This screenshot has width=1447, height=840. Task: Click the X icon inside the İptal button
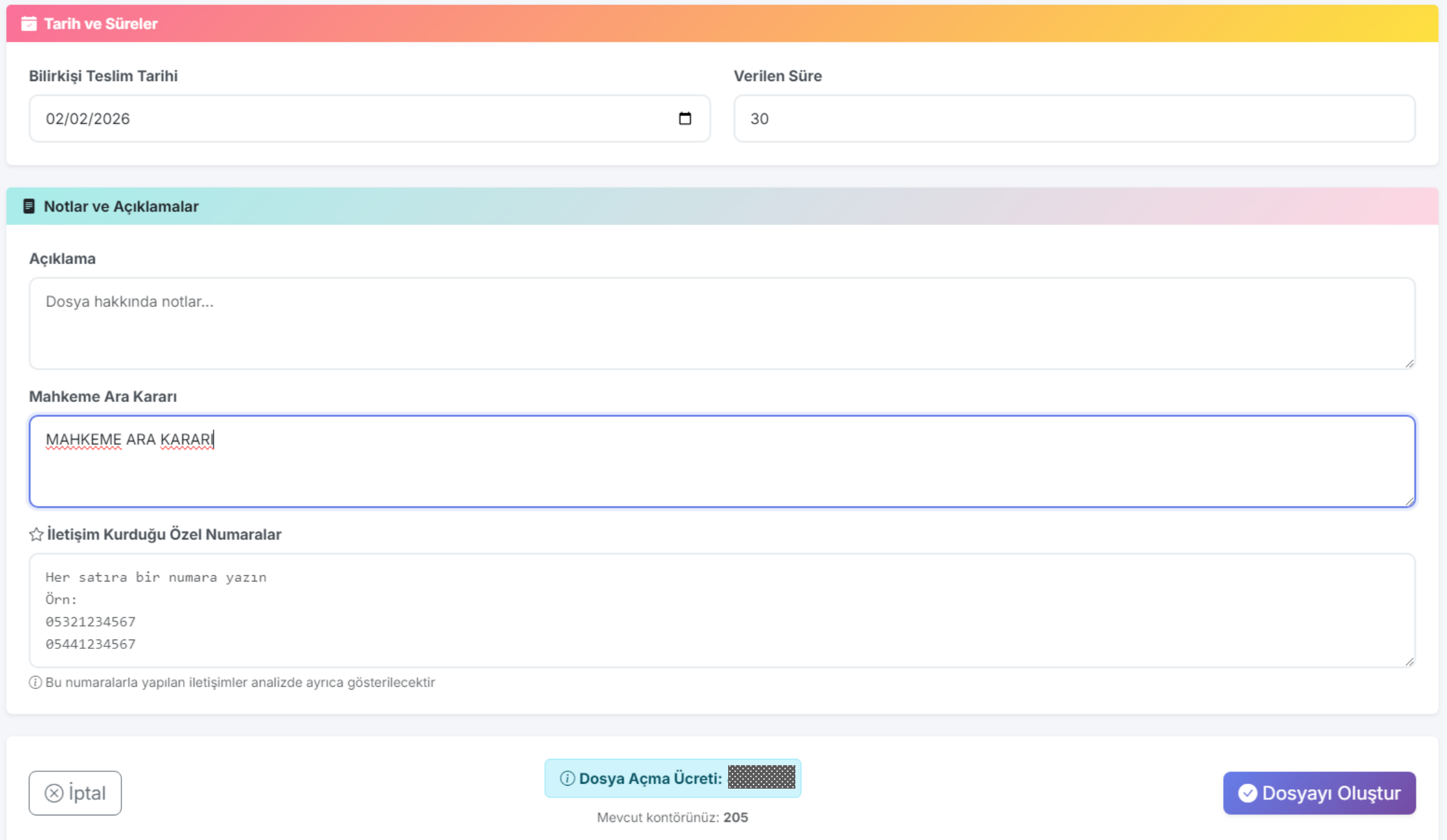54,793
